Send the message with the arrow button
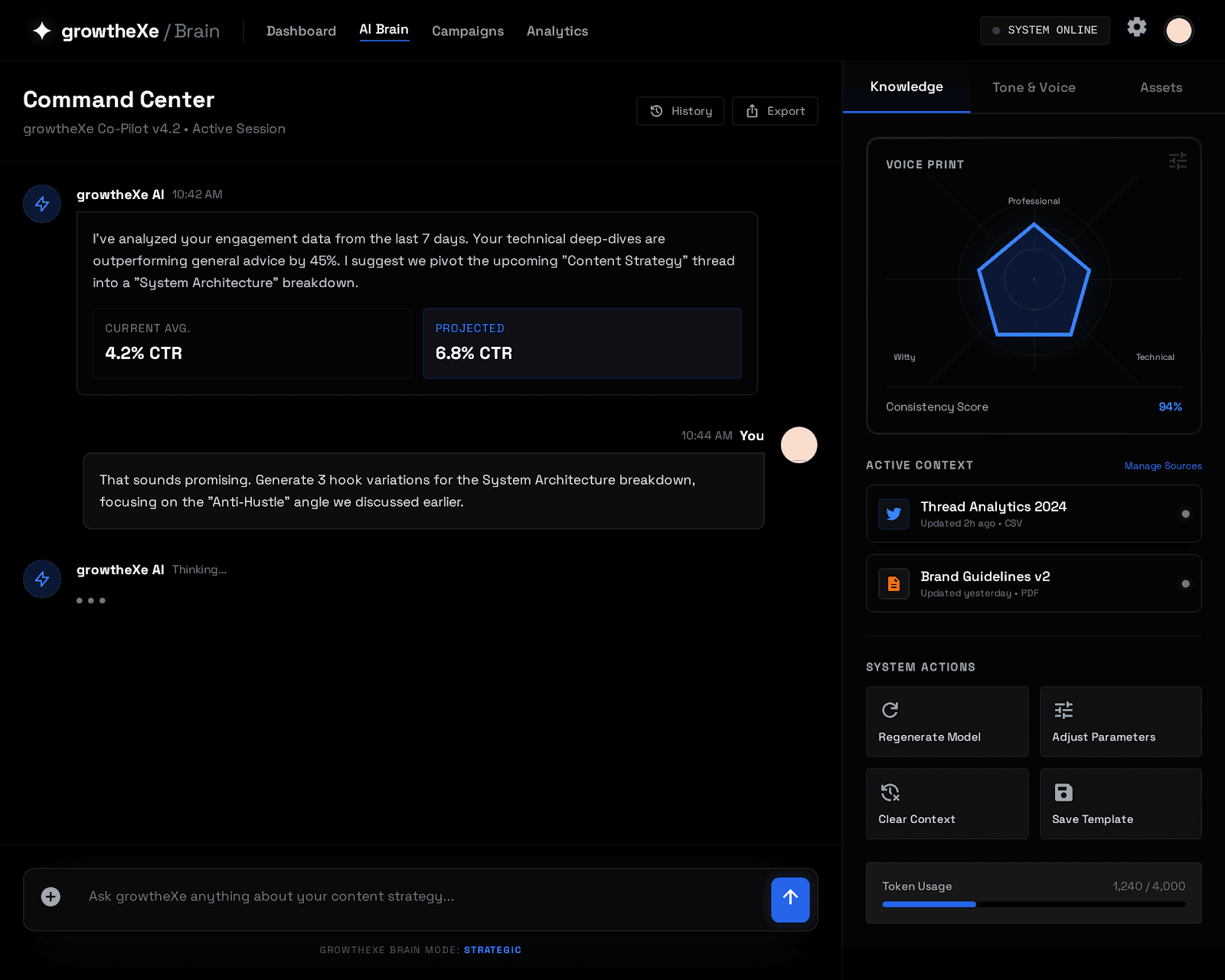The width and height of the screenshot is (1225, 980). (x=790, y=900)
